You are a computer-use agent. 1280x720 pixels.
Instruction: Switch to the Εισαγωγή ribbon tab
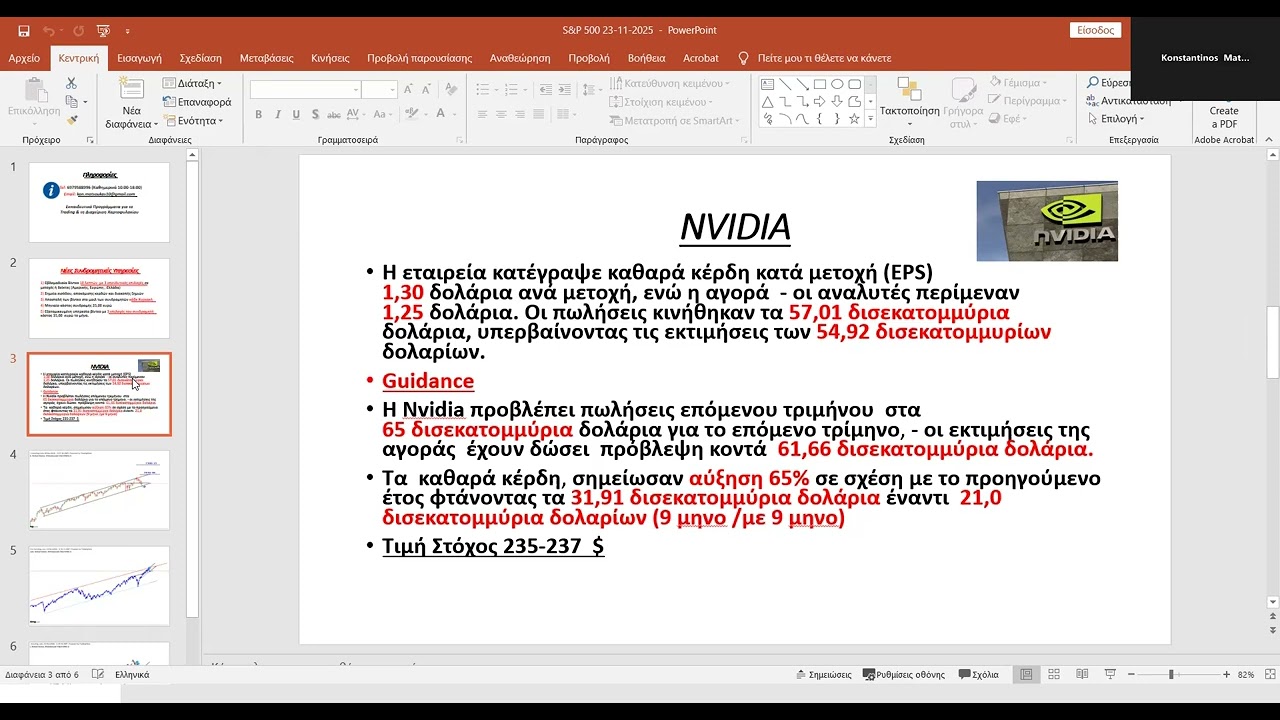click(139, 58)
